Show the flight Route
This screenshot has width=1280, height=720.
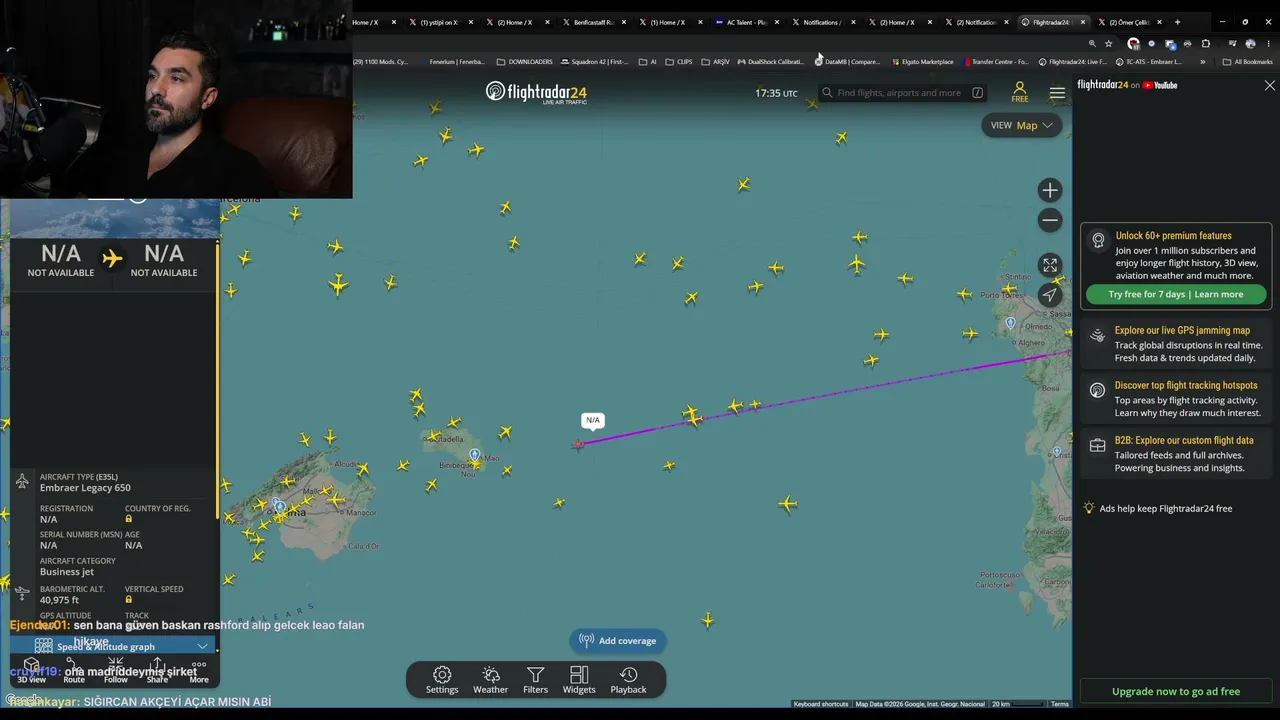point(74,669)
